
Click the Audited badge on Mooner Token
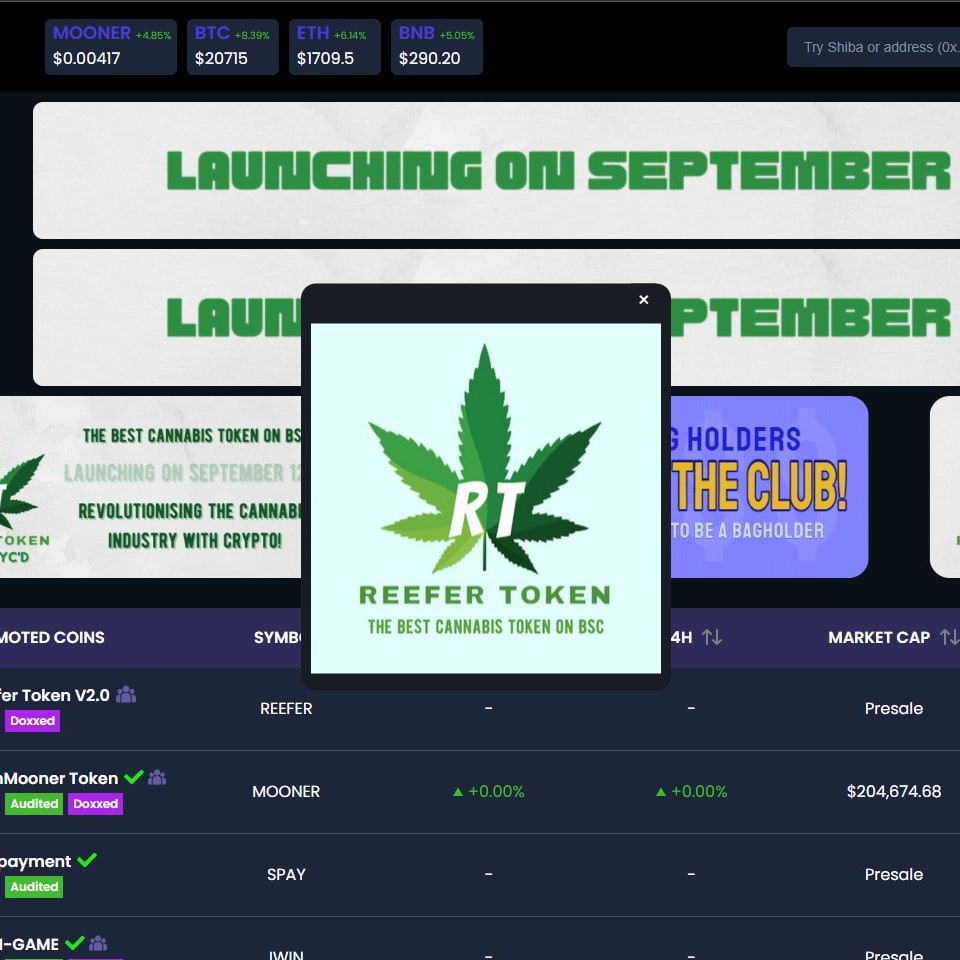point(34,804)
